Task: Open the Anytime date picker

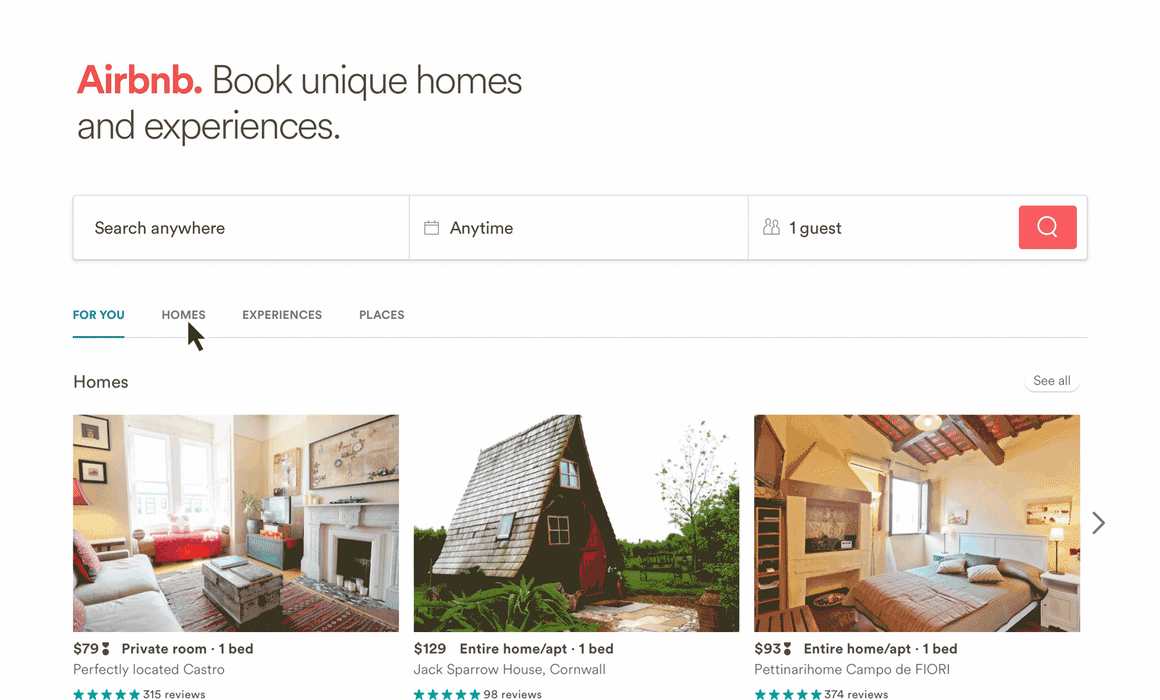Action: 579,228
